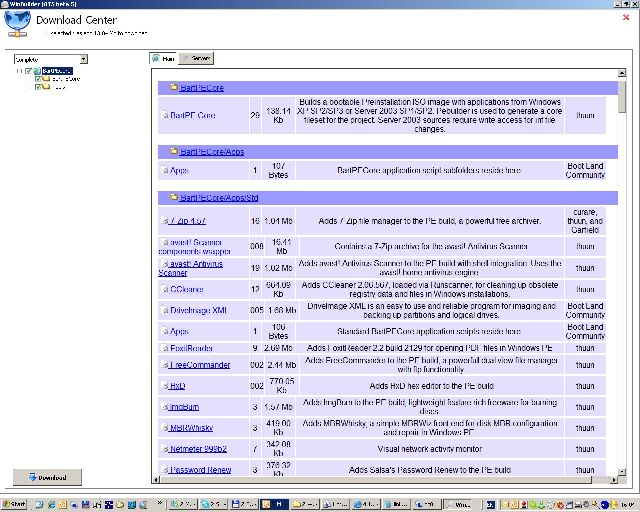Click the DriveImage XML script name
This screenshot has height=512, width=640.
198,310
